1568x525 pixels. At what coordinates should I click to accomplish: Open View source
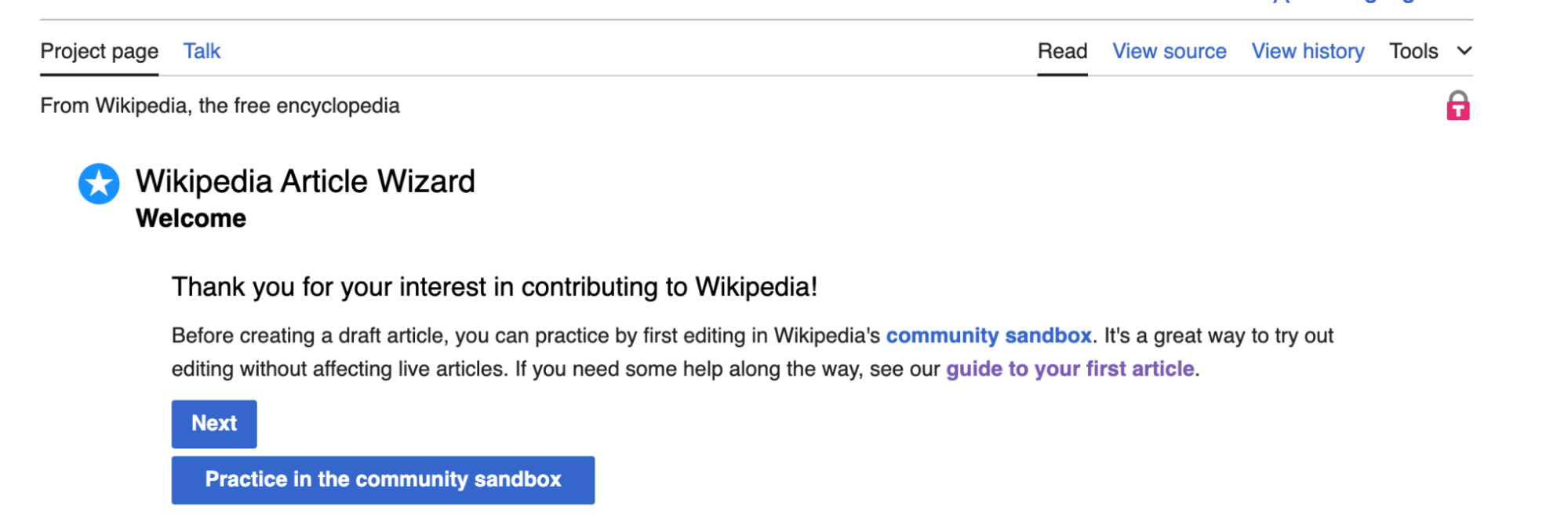tap(1169, 50)
